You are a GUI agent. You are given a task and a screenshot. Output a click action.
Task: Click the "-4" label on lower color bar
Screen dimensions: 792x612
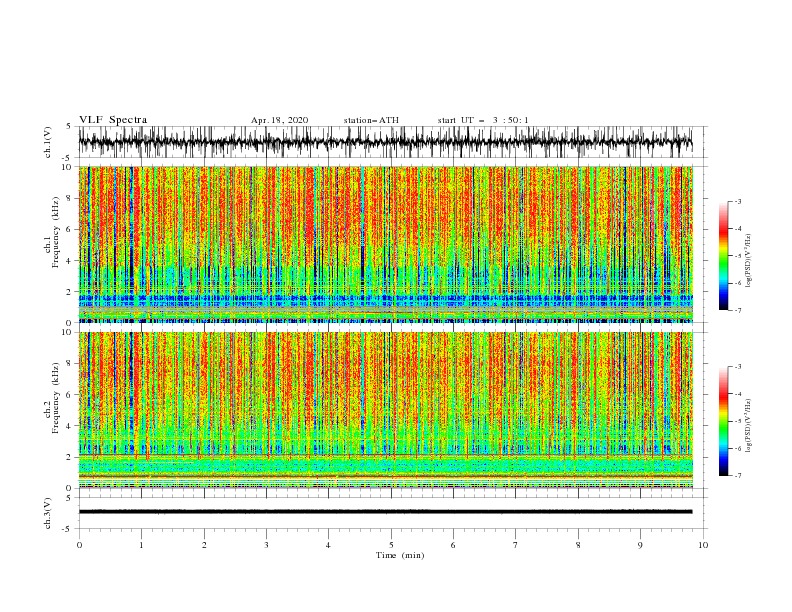[738, 394]
